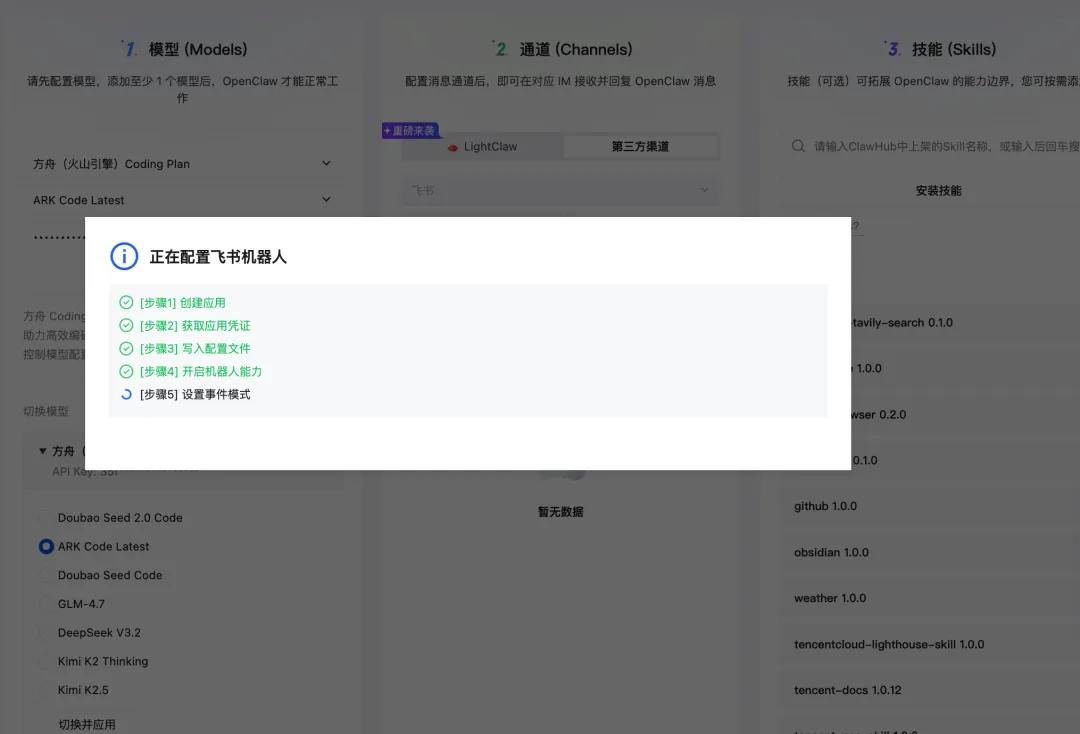
Task: Click the green check icon for 步骤2
Action: point(126,325)
